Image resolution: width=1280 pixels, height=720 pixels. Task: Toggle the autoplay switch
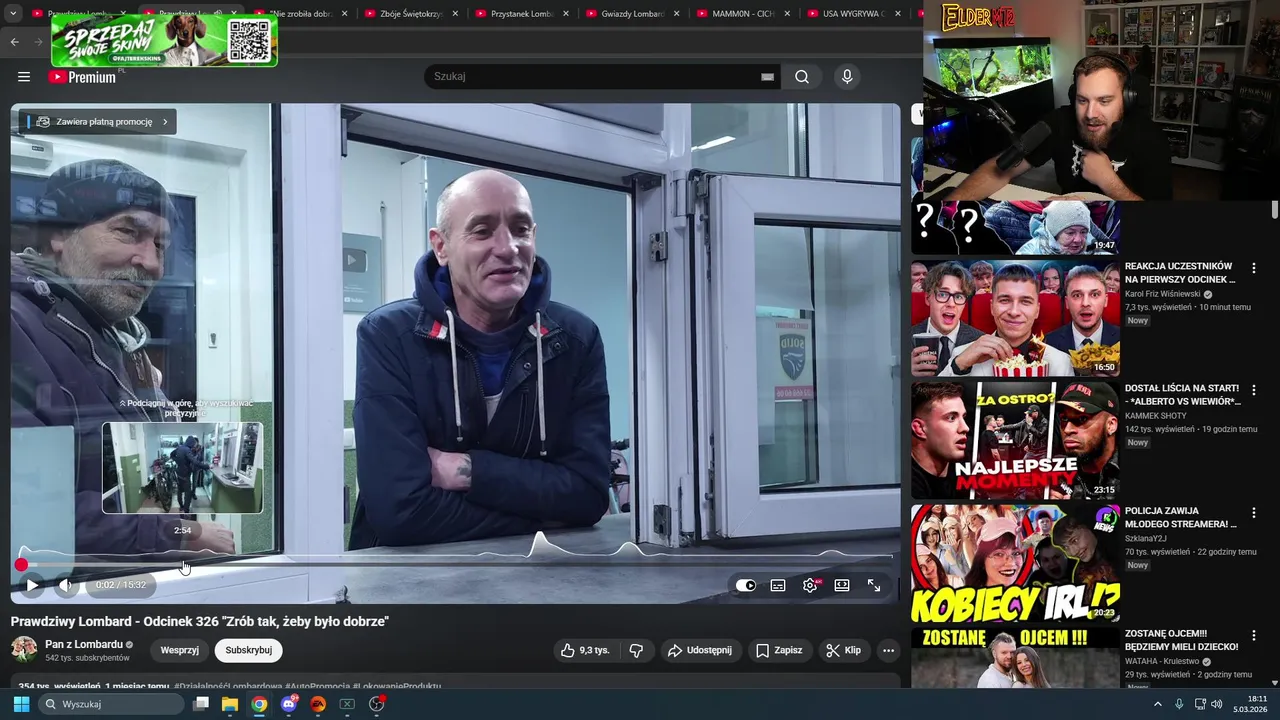pyautogui.click(x=746, y=585)
